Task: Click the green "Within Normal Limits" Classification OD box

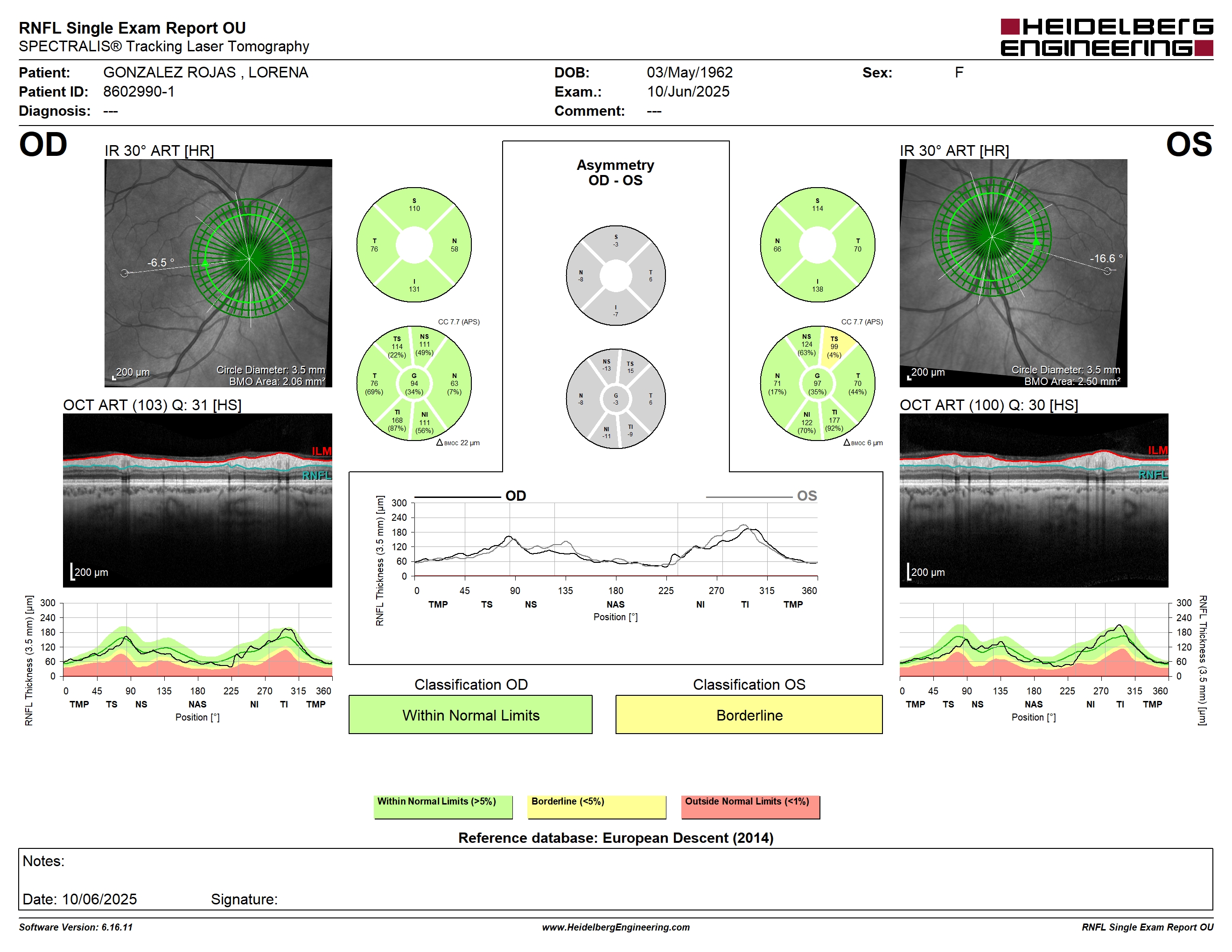Action: click(x=470, y=714)
